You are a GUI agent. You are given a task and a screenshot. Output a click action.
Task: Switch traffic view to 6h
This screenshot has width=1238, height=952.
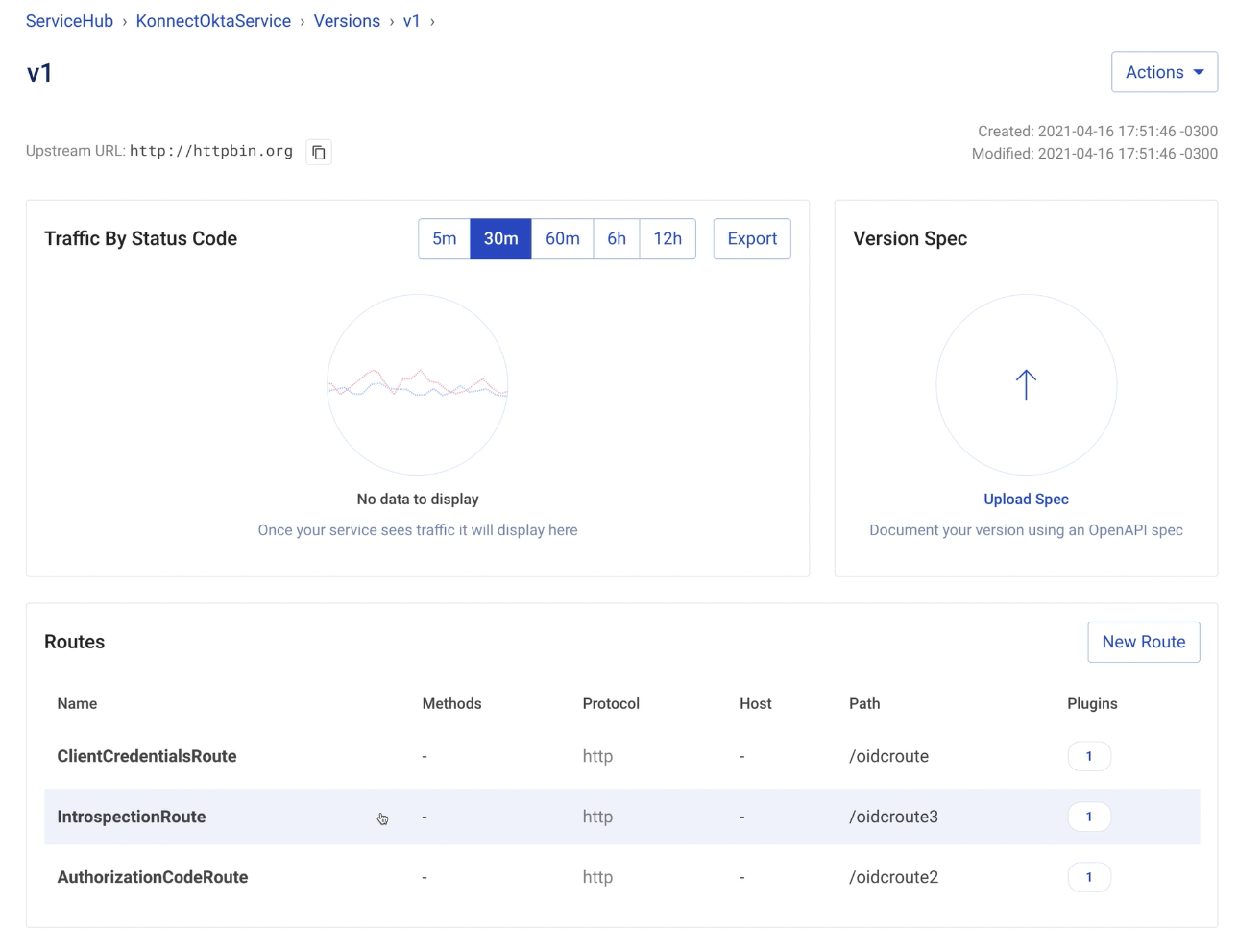click(617, 239)
